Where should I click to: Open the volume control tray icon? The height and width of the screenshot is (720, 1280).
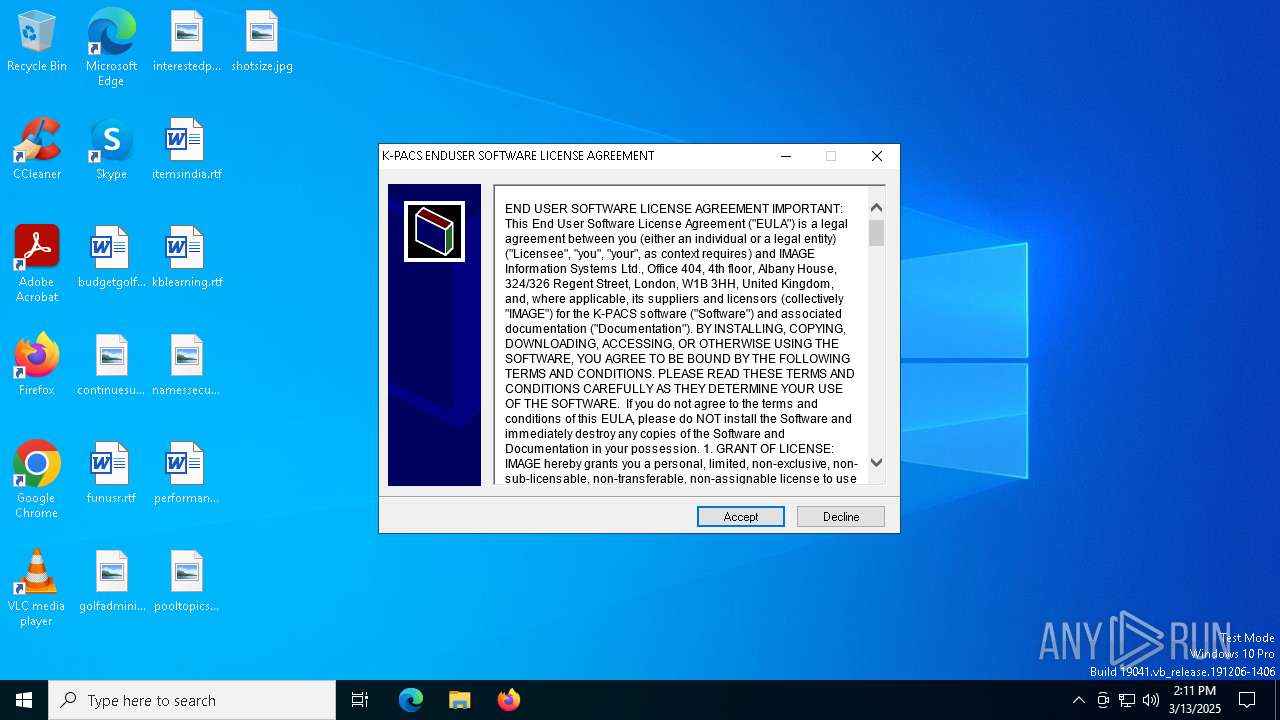tap(1151, 700)
